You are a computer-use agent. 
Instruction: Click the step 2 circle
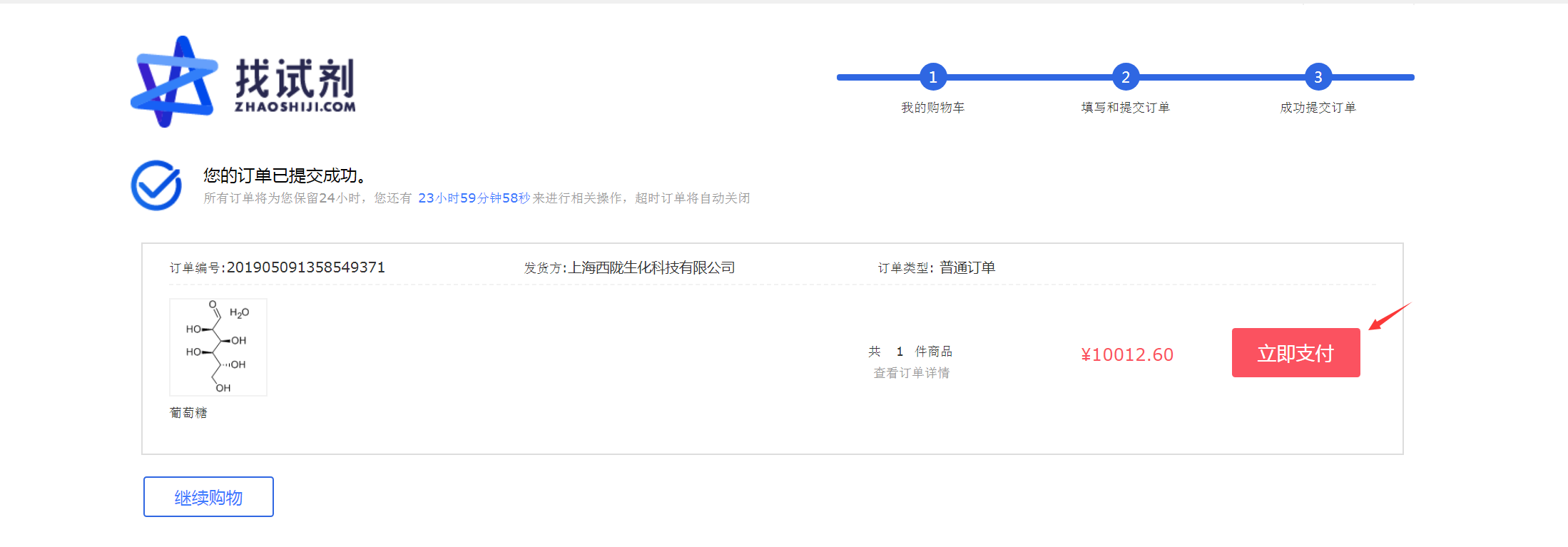(x=1125, y=77)
